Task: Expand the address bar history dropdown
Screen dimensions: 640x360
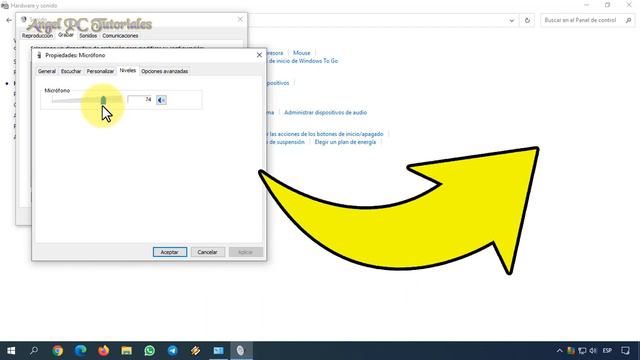Action: (511, 20)
